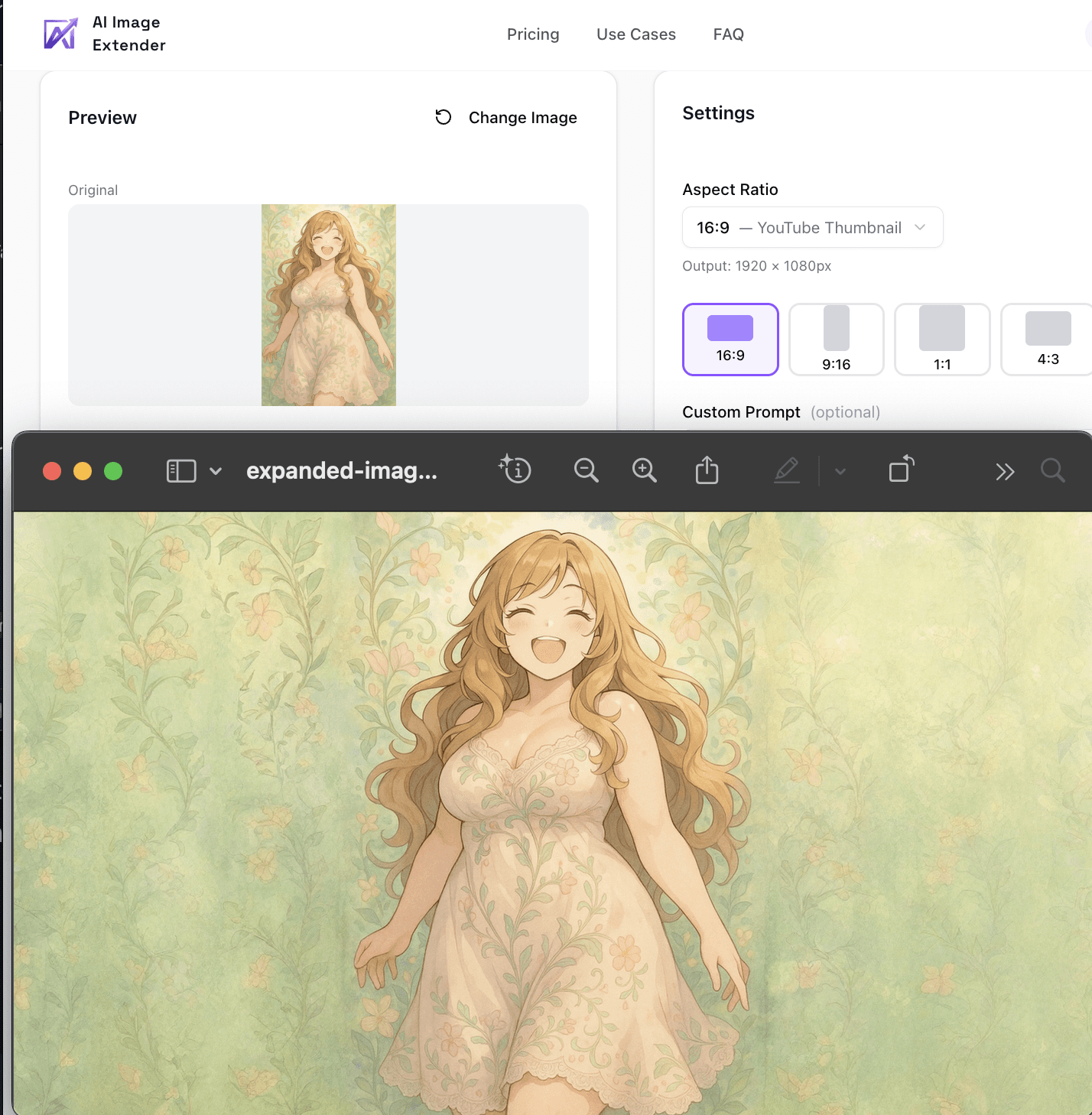Open the Pricing page

[x=533, y=34]
